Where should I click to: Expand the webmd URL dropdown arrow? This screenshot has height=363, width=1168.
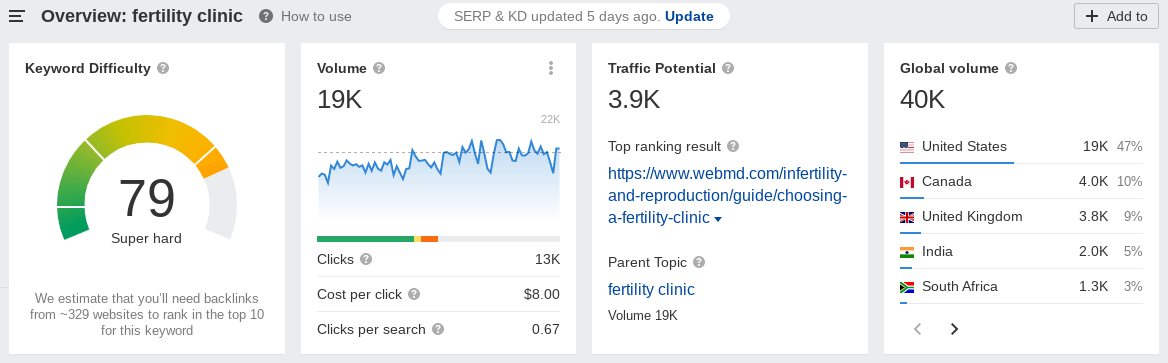[x=718, y=219]
